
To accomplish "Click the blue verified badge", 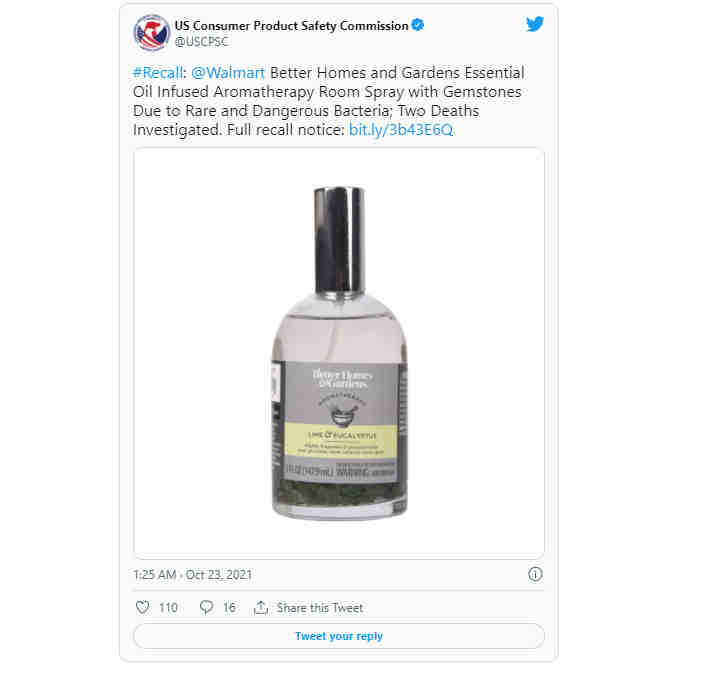I will (x=418, y=25).
